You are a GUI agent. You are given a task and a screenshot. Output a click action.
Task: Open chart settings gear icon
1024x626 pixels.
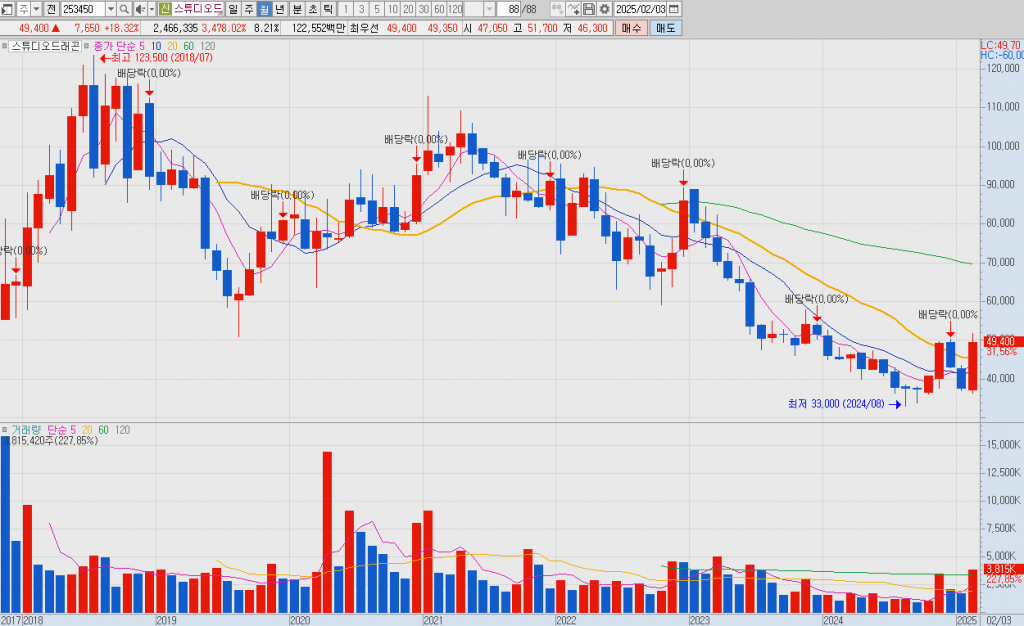tap(604, 9)
